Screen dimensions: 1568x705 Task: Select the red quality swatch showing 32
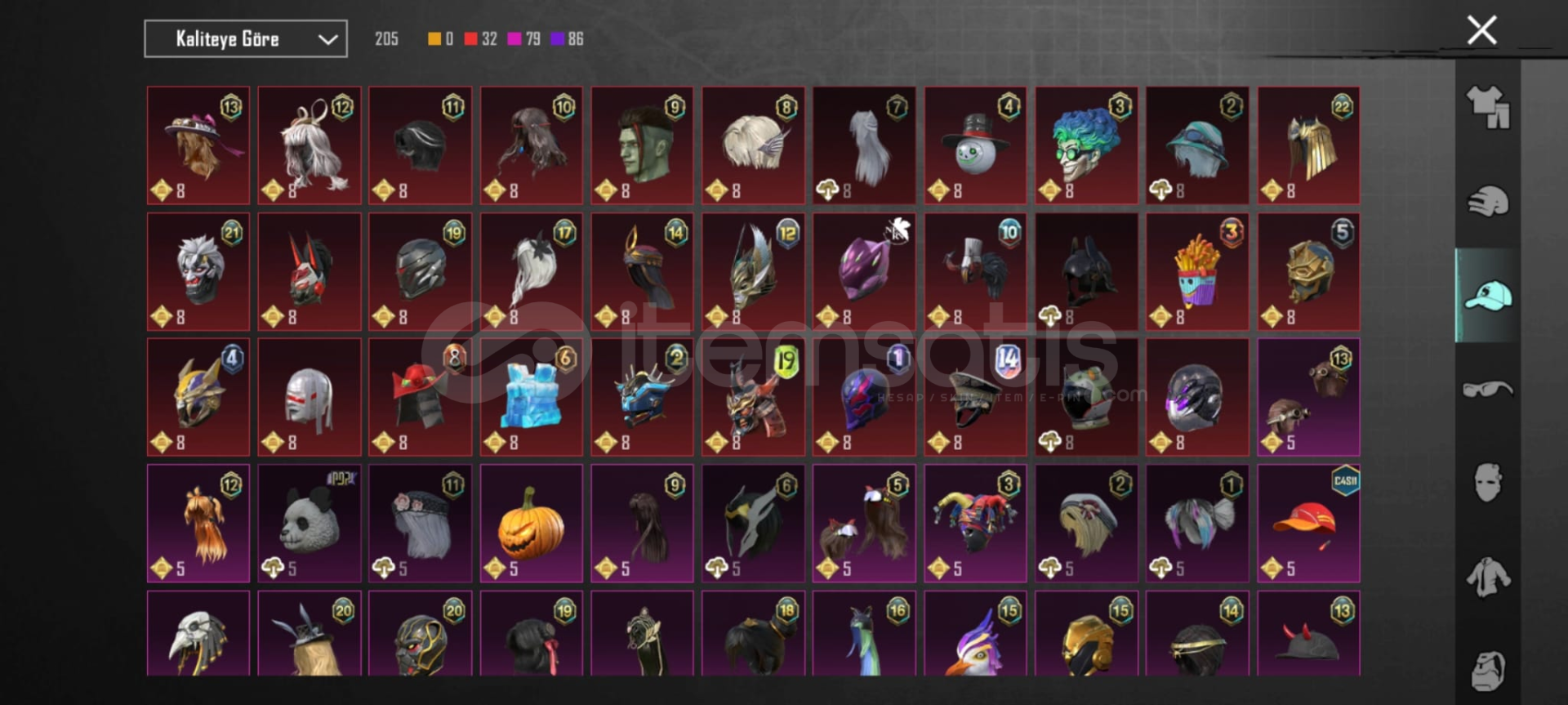pos(480,38)
